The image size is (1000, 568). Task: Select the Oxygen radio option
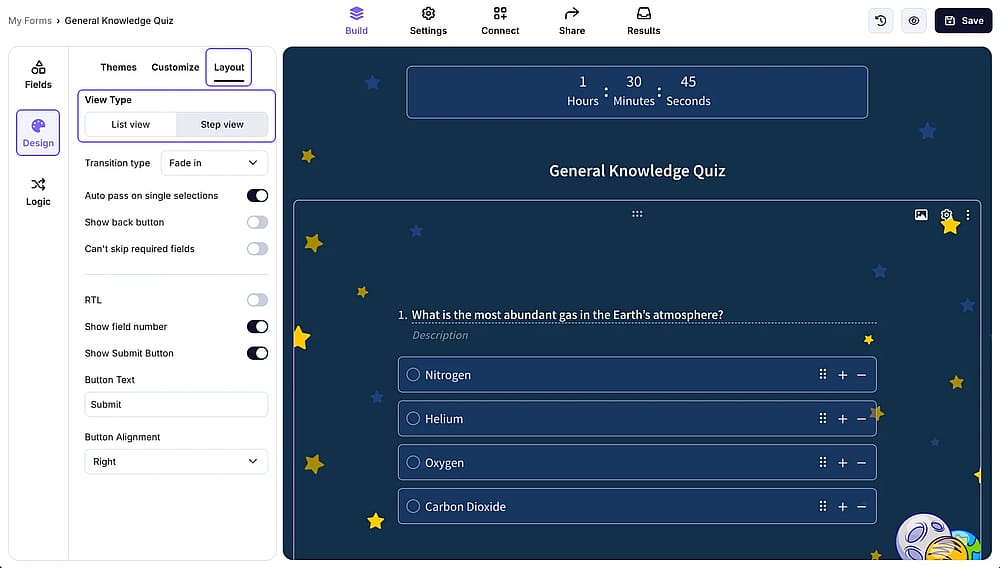tap(413, 462)
